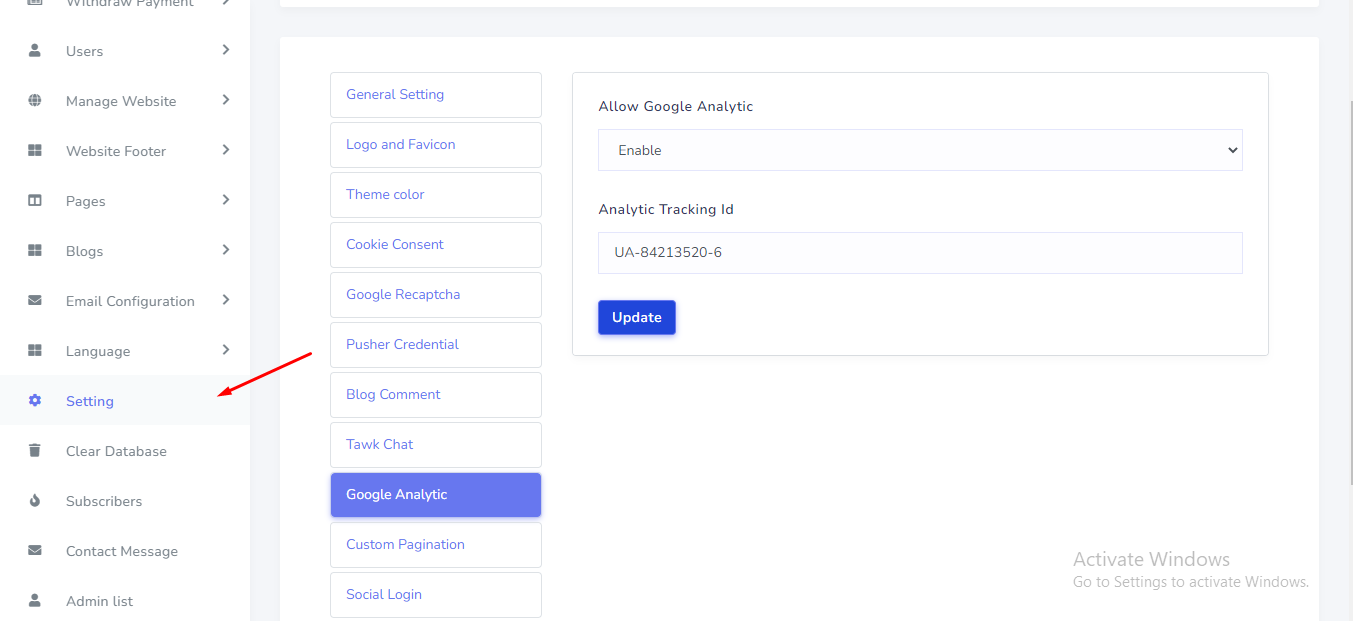This screenshot has height=621, width=1353.
Task: Select the Theme color tab
Action: 435,195
